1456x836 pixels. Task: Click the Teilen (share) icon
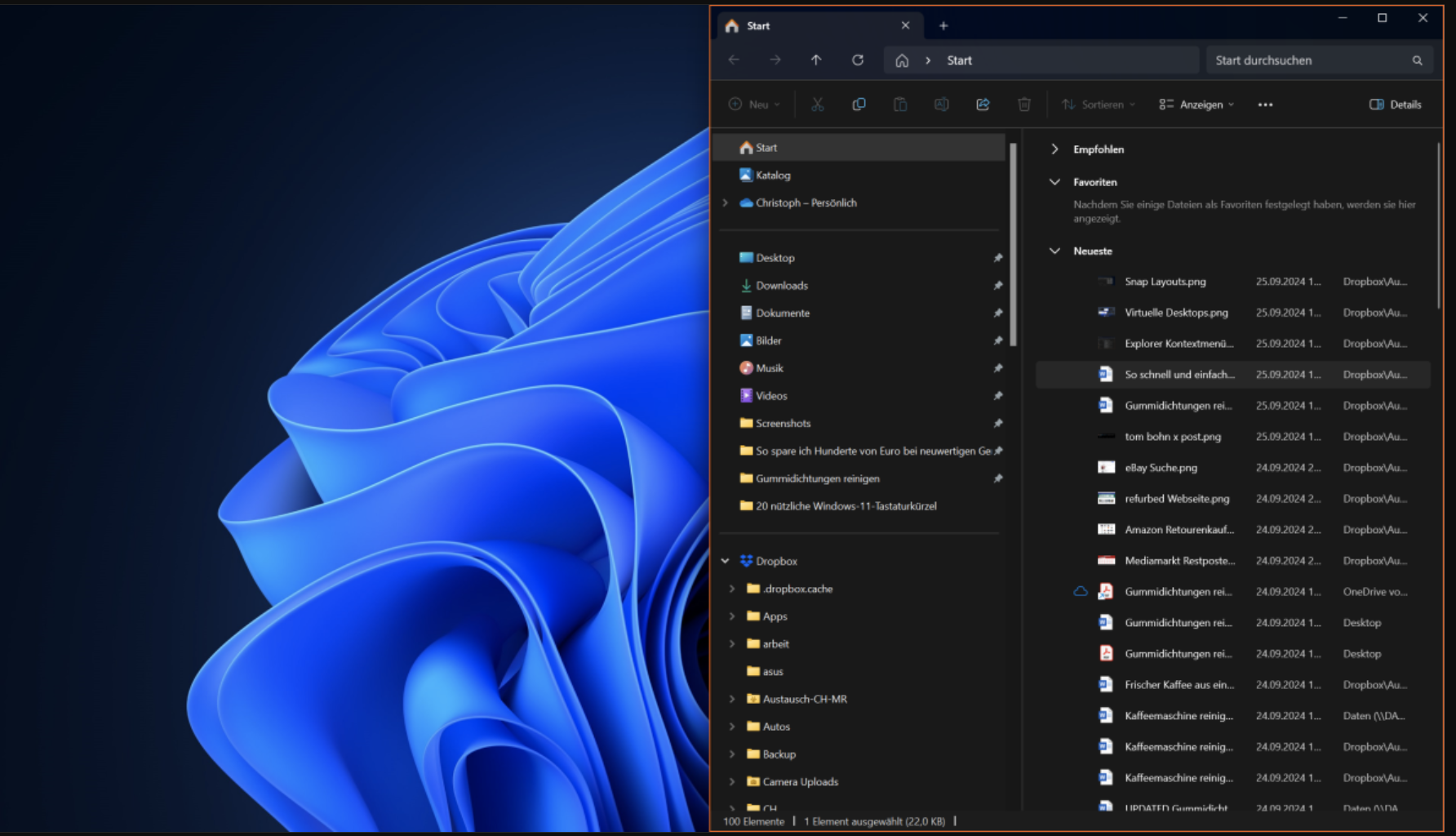[983, 104]
